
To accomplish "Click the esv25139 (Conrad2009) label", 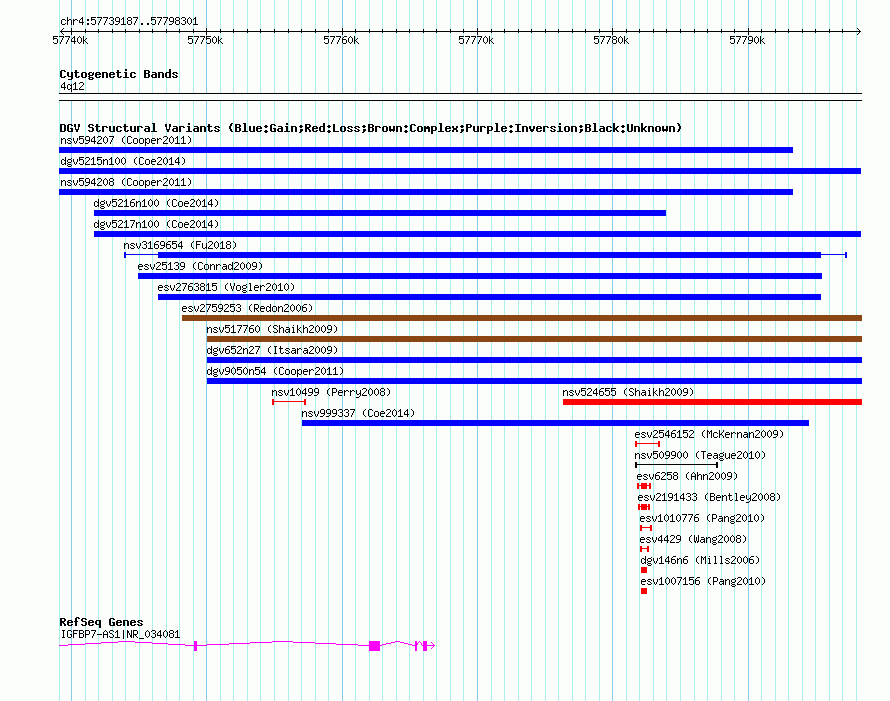I will click(x=200, y=266).
